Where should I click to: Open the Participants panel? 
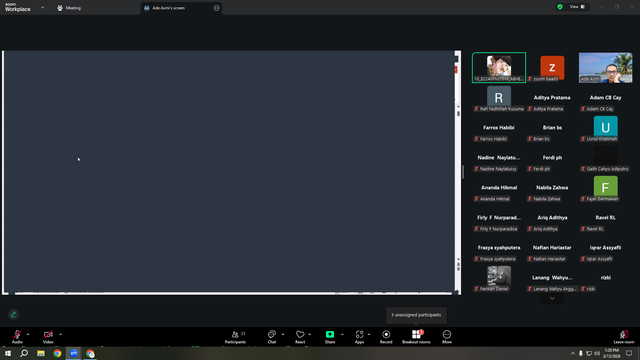(x=236, y=337)
